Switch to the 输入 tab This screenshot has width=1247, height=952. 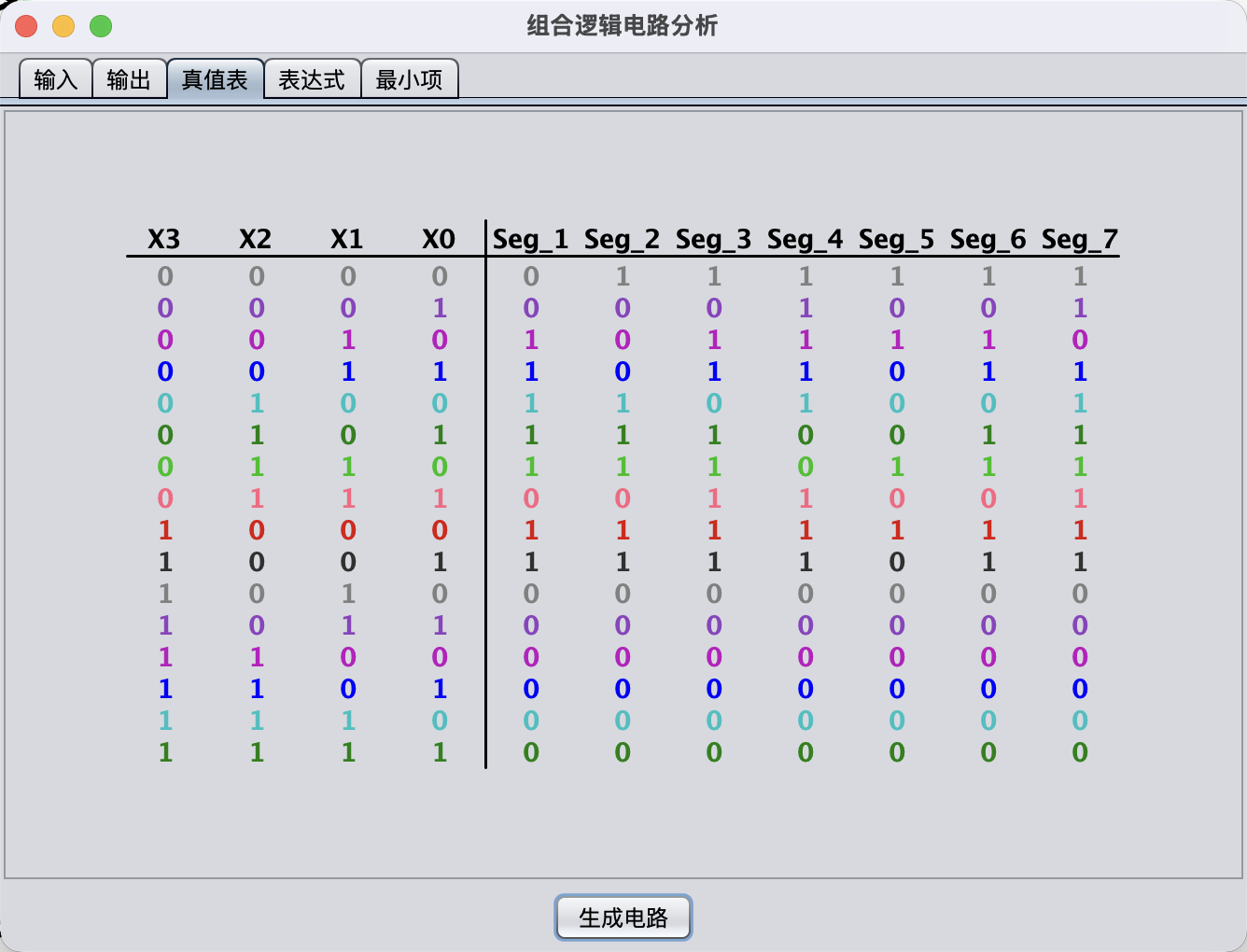point(55,79)
